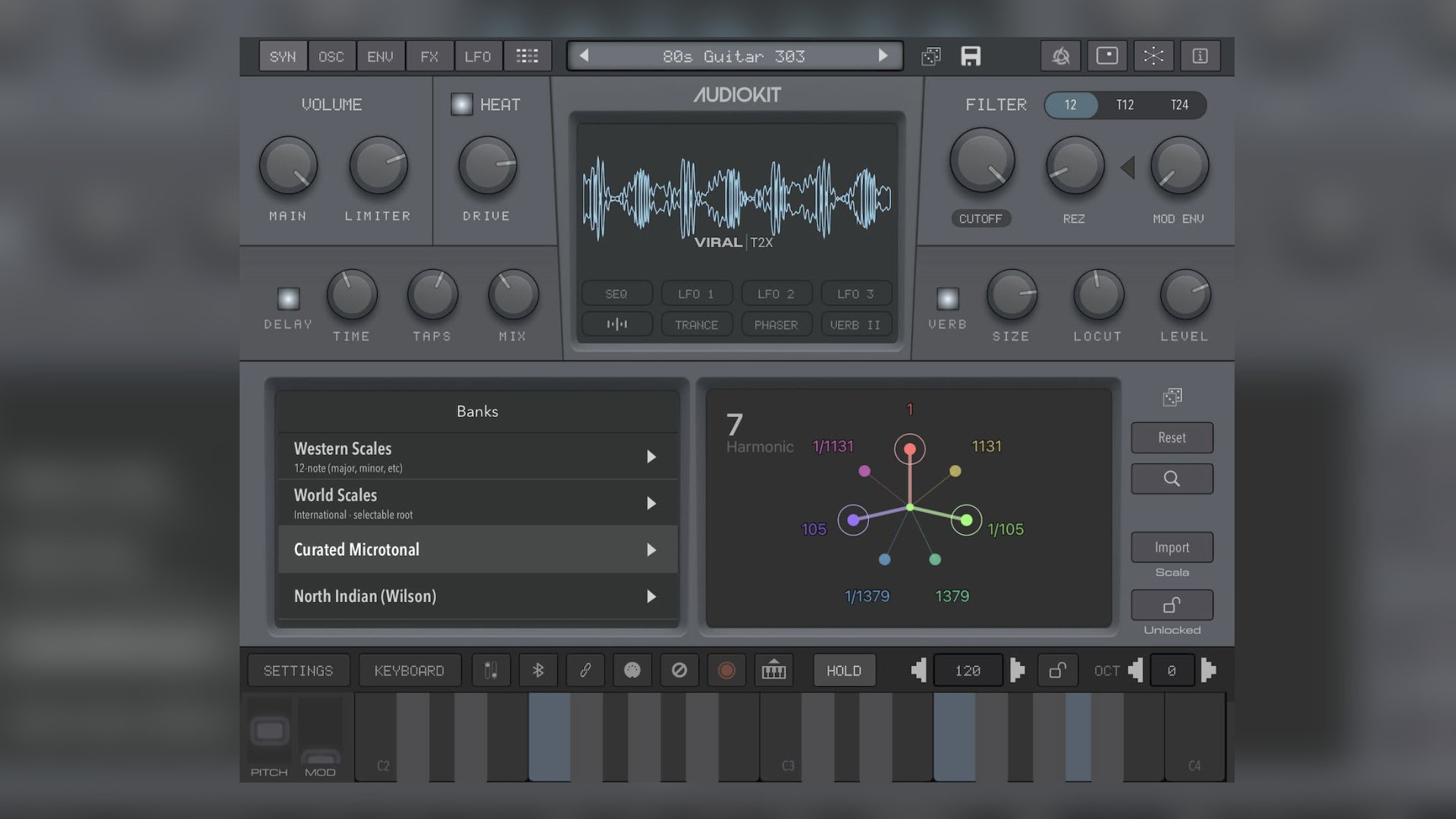This screenshot has width=1456, height=819.
Task: Click the tuning search magnifier icon
Action: (x=1172, y=479)
